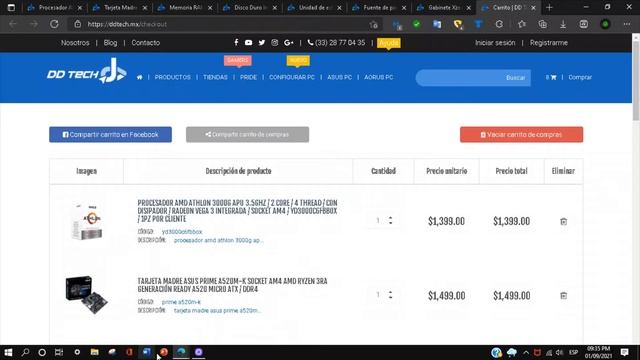This screenshot has height=360, width=640.
Task: Open the Instagram icon in top bar
Action: [275, 42]
